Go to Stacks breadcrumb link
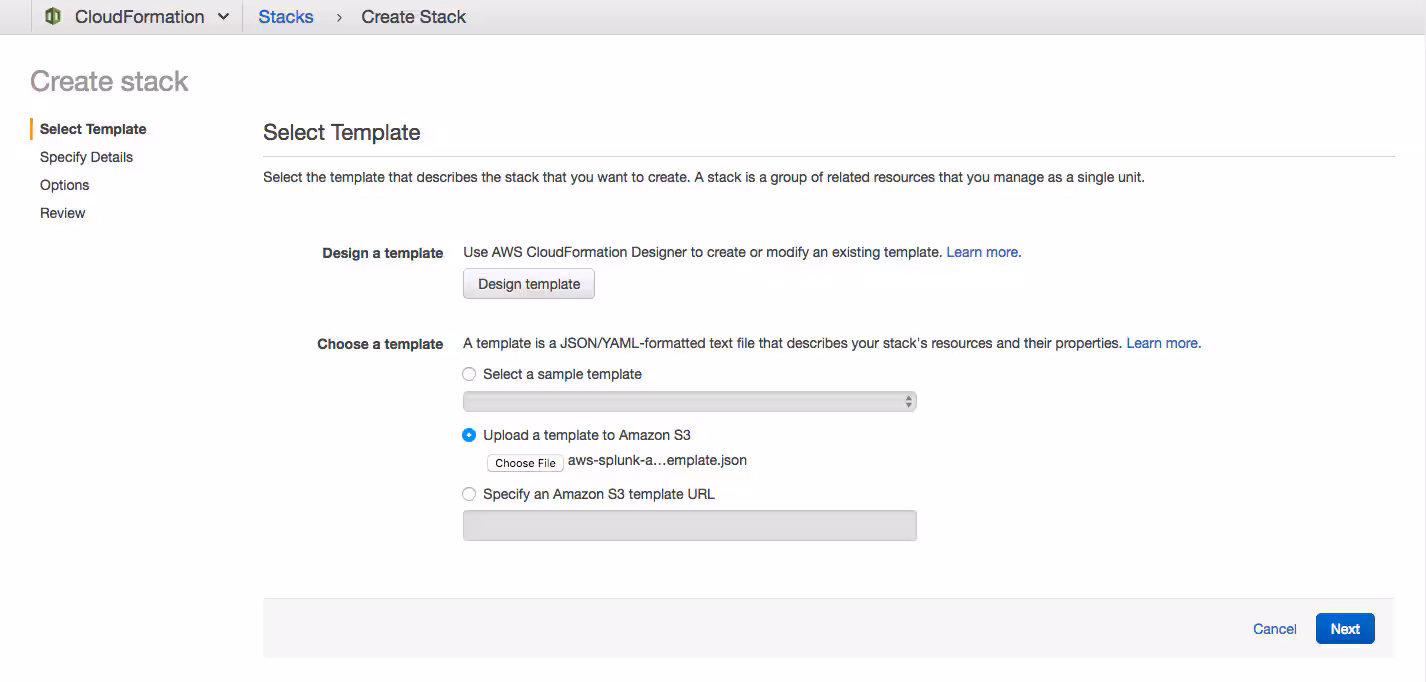 tap(285, 17)
